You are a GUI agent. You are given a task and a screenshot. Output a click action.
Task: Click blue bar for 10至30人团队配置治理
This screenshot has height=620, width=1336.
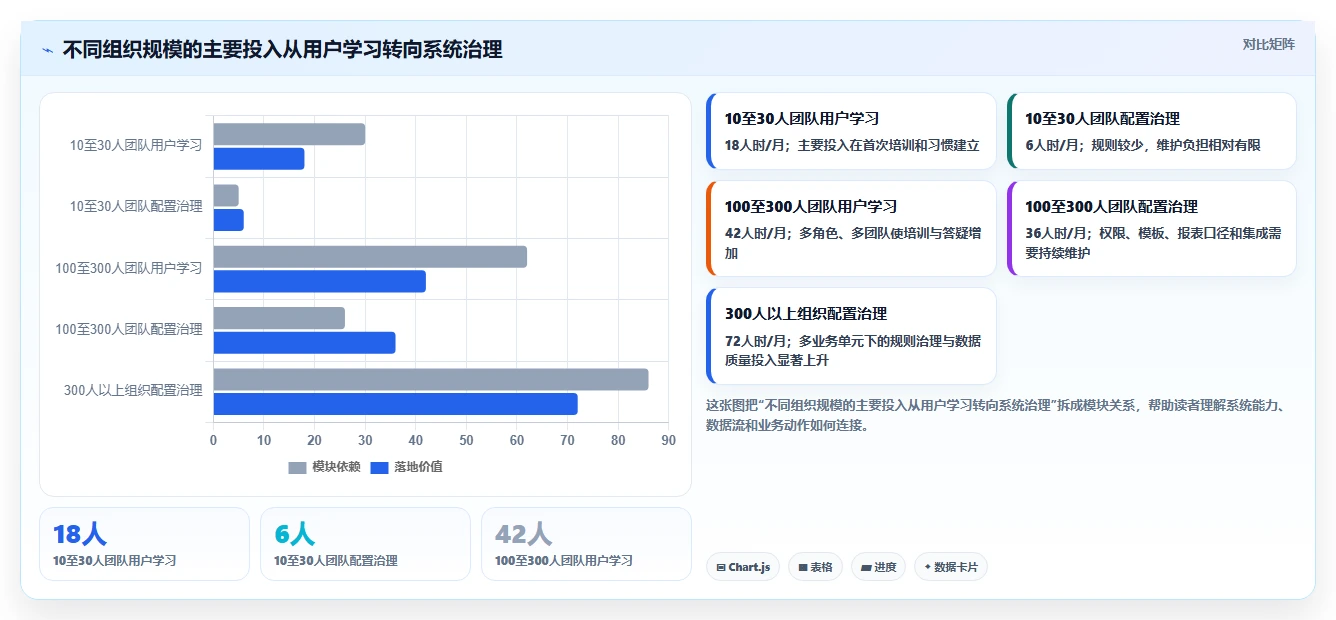[x=228, y=220]
